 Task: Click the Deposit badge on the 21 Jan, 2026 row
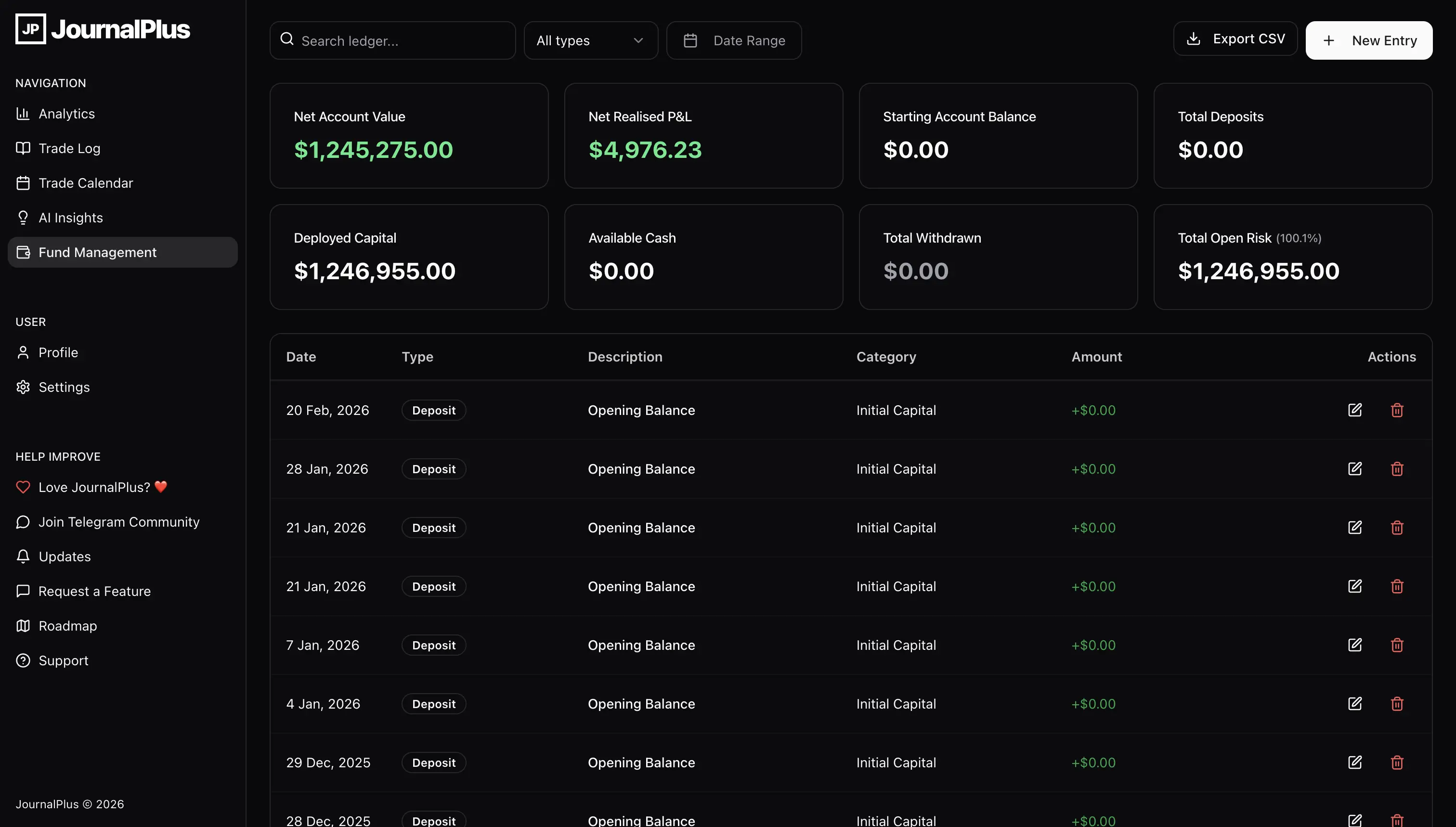click(x=433, y=528)
